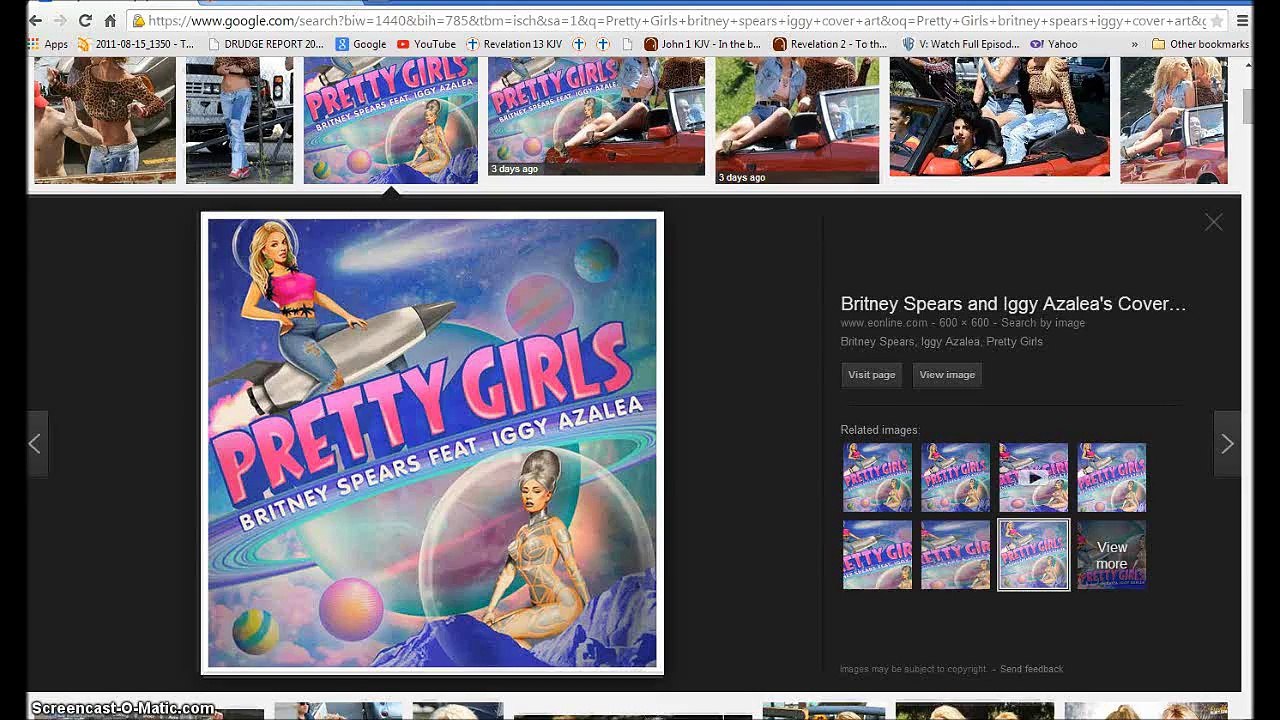Open the 2011-08-15_1350 bookmark
This screenshot has height=720, width=1280.
(x=136, y=44)
